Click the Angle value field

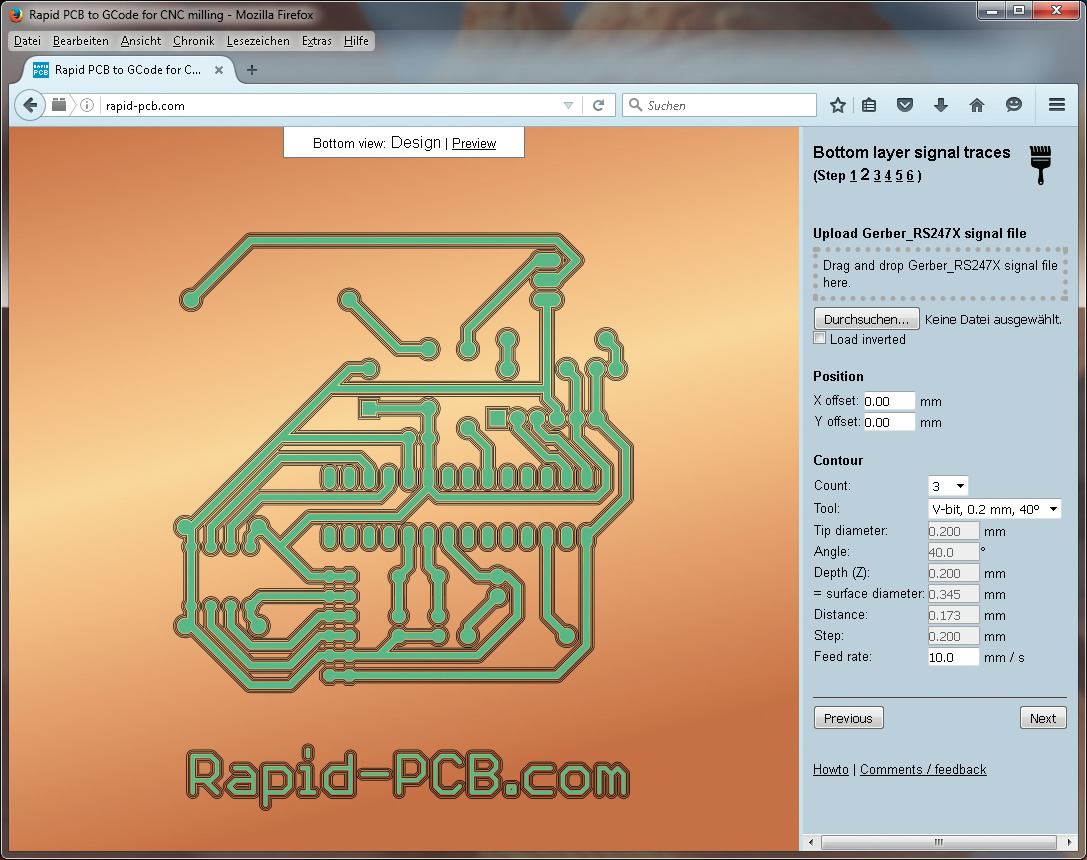(x=953, y=552)
